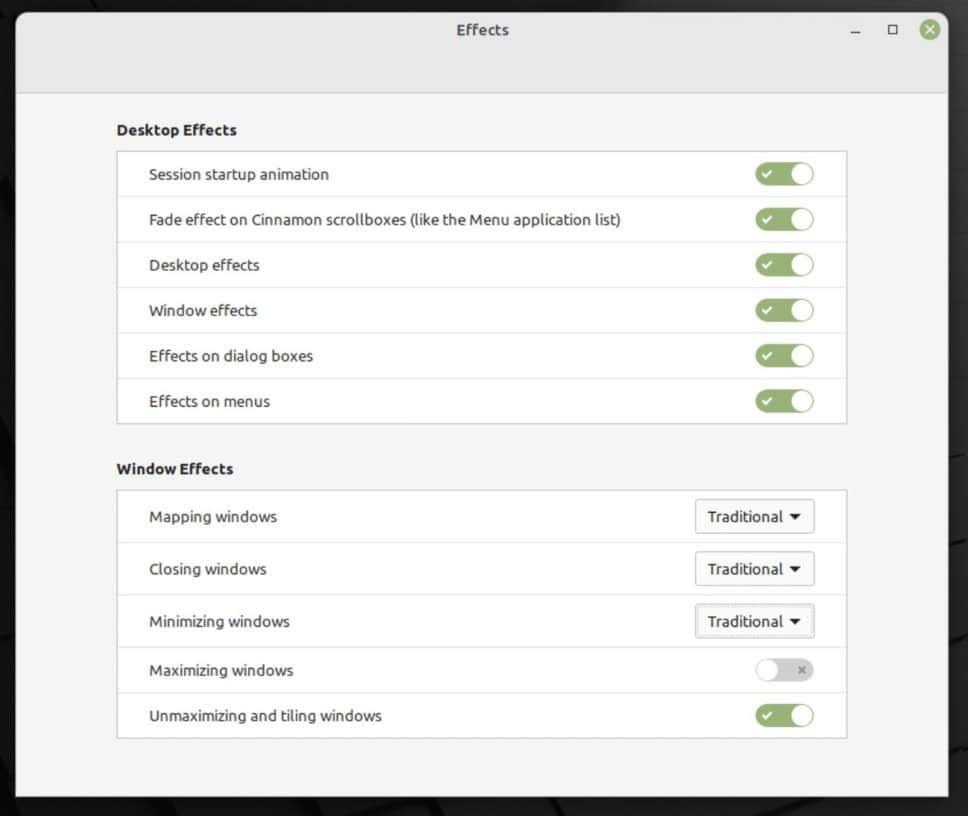Click the Mapping windows label text

coord(213,517)
